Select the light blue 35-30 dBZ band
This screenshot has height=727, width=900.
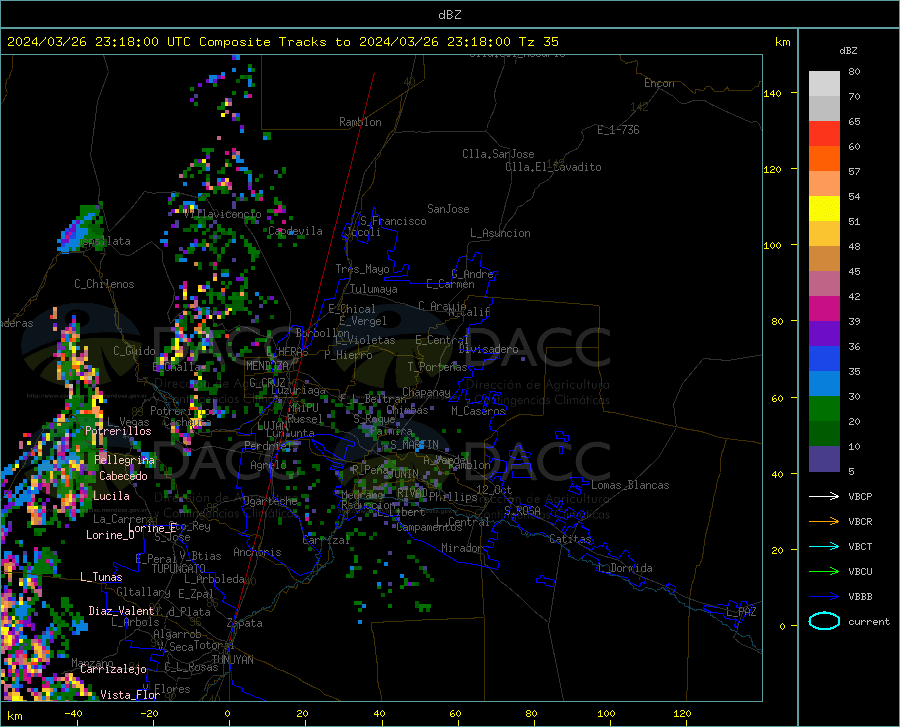click(824, 384)
